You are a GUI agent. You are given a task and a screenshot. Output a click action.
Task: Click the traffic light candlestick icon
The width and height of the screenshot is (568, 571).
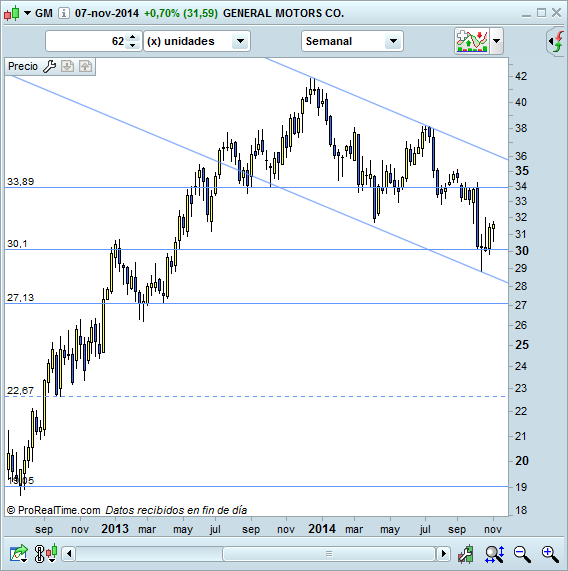(x=46, y=554)
